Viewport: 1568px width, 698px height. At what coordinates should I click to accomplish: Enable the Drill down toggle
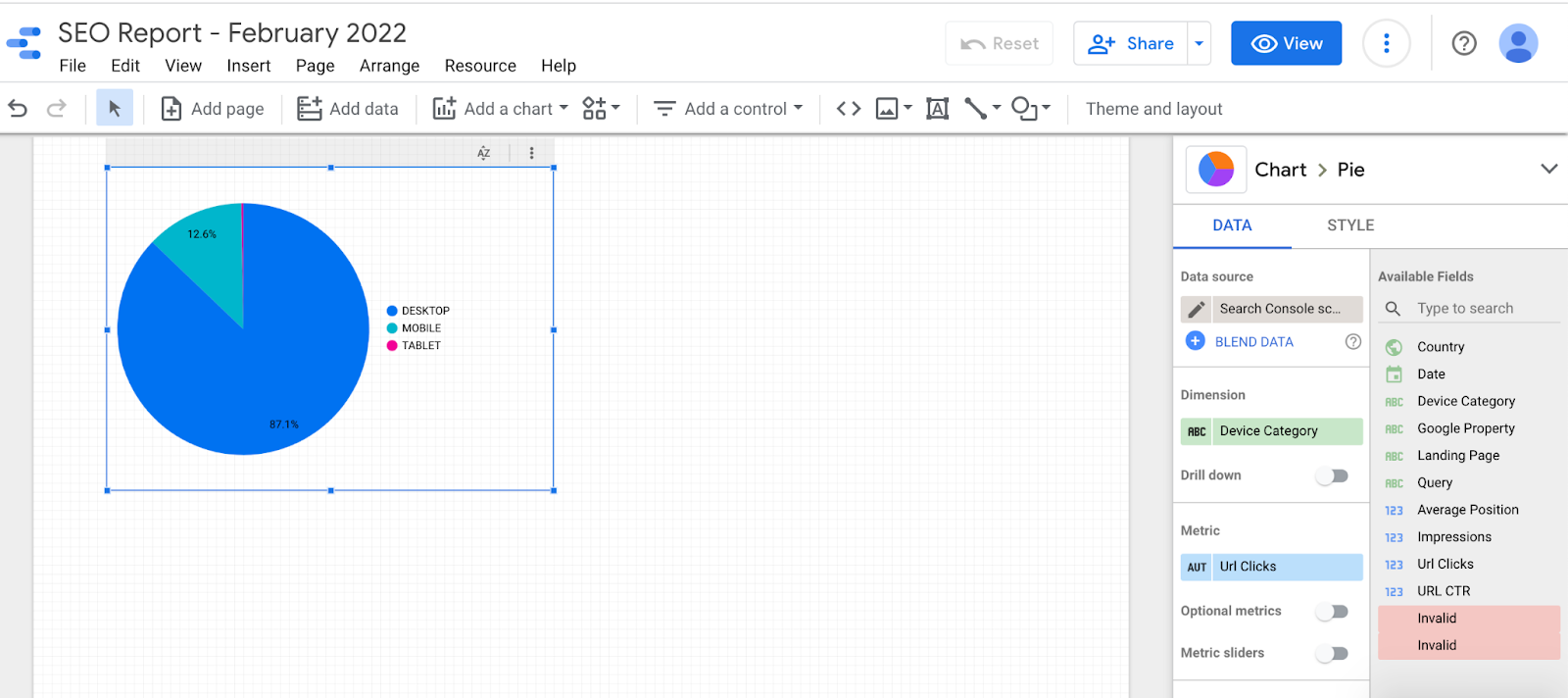tap(1333, 475)
